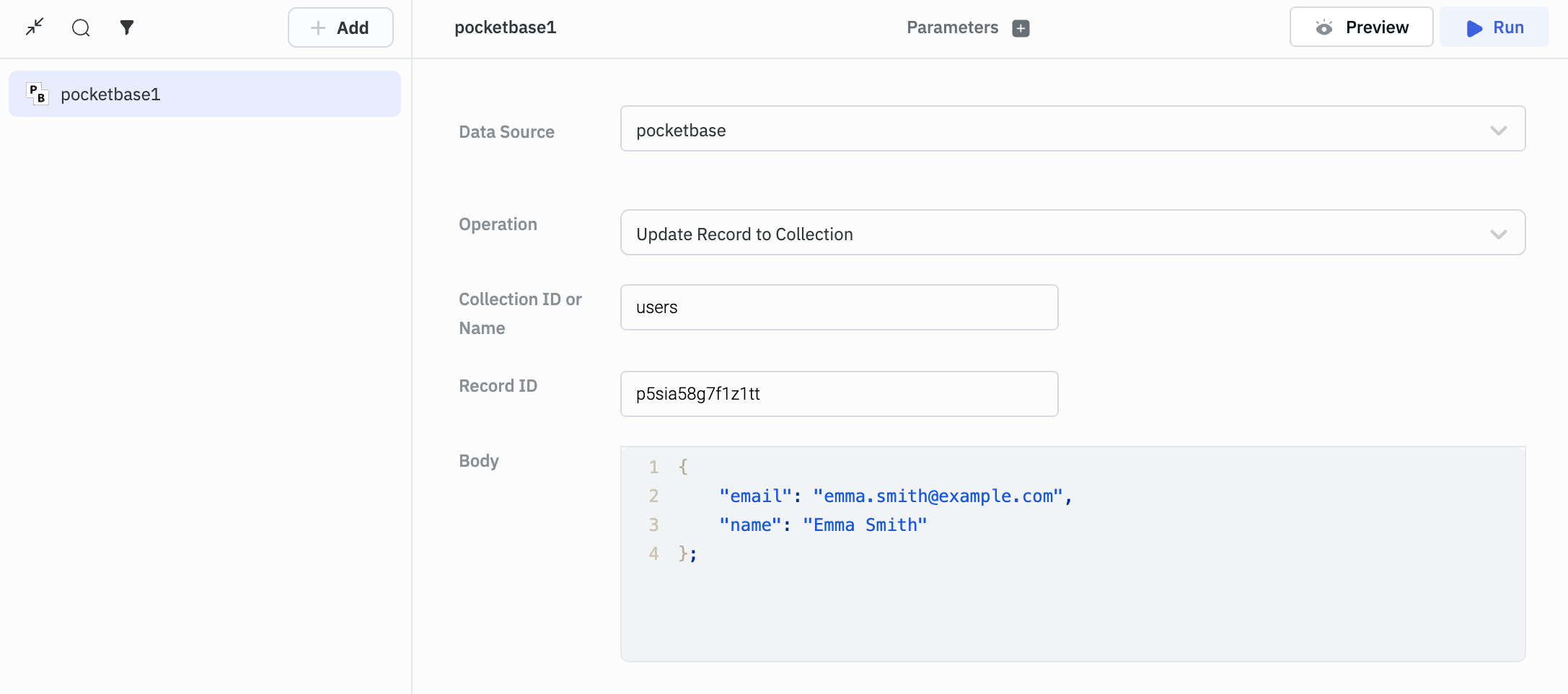Image resolution: width=1568 pixels, height=694 pixels.
Task: Collapse the query panel with the arrows icon
Action: [35, 27]
